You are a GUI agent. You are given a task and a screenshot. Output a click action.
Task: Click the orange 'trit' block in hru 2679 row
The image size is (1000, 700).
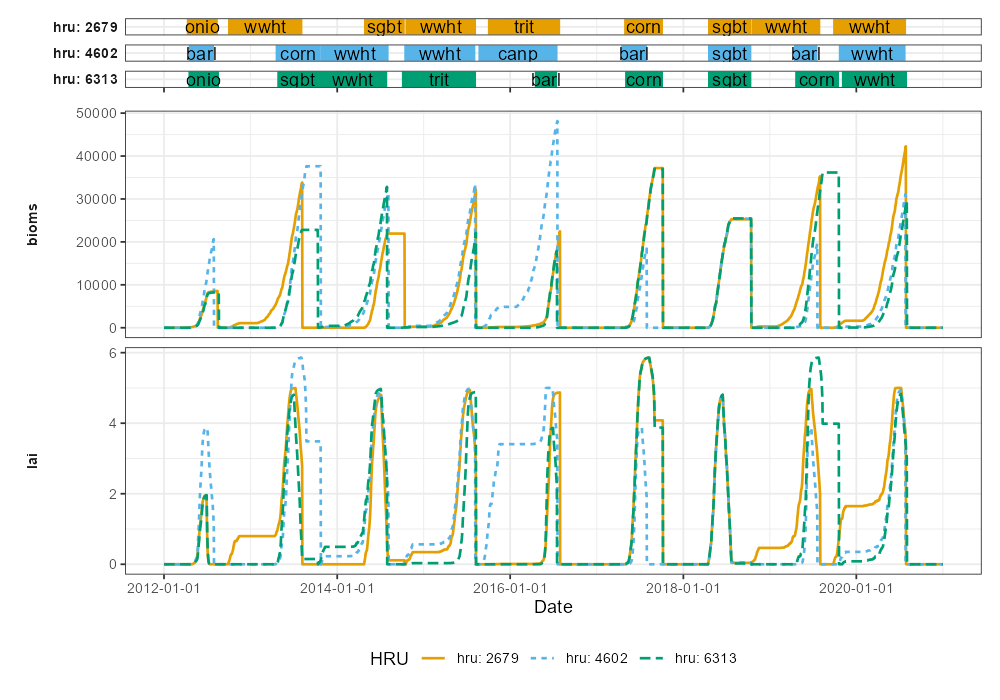point(523,27)
